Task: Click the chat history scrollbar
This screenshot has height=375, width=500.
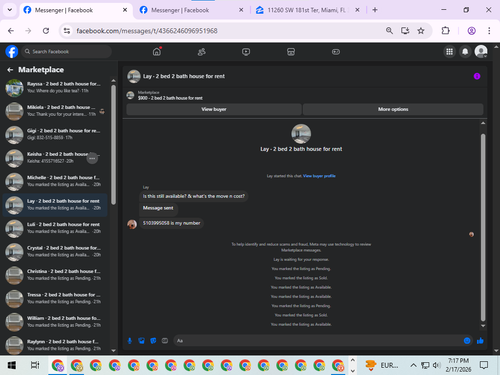Action: pyautogui.click(x=483, y=227)
